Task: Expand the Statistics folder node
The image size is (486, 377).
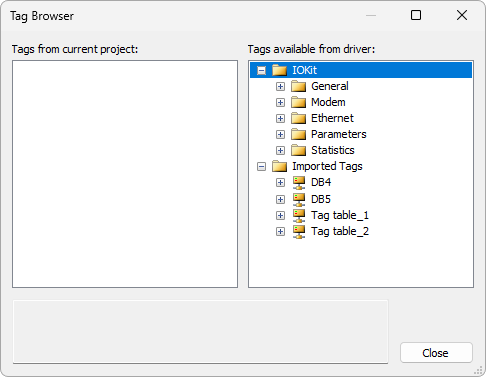Action: [x=280, y=150]
